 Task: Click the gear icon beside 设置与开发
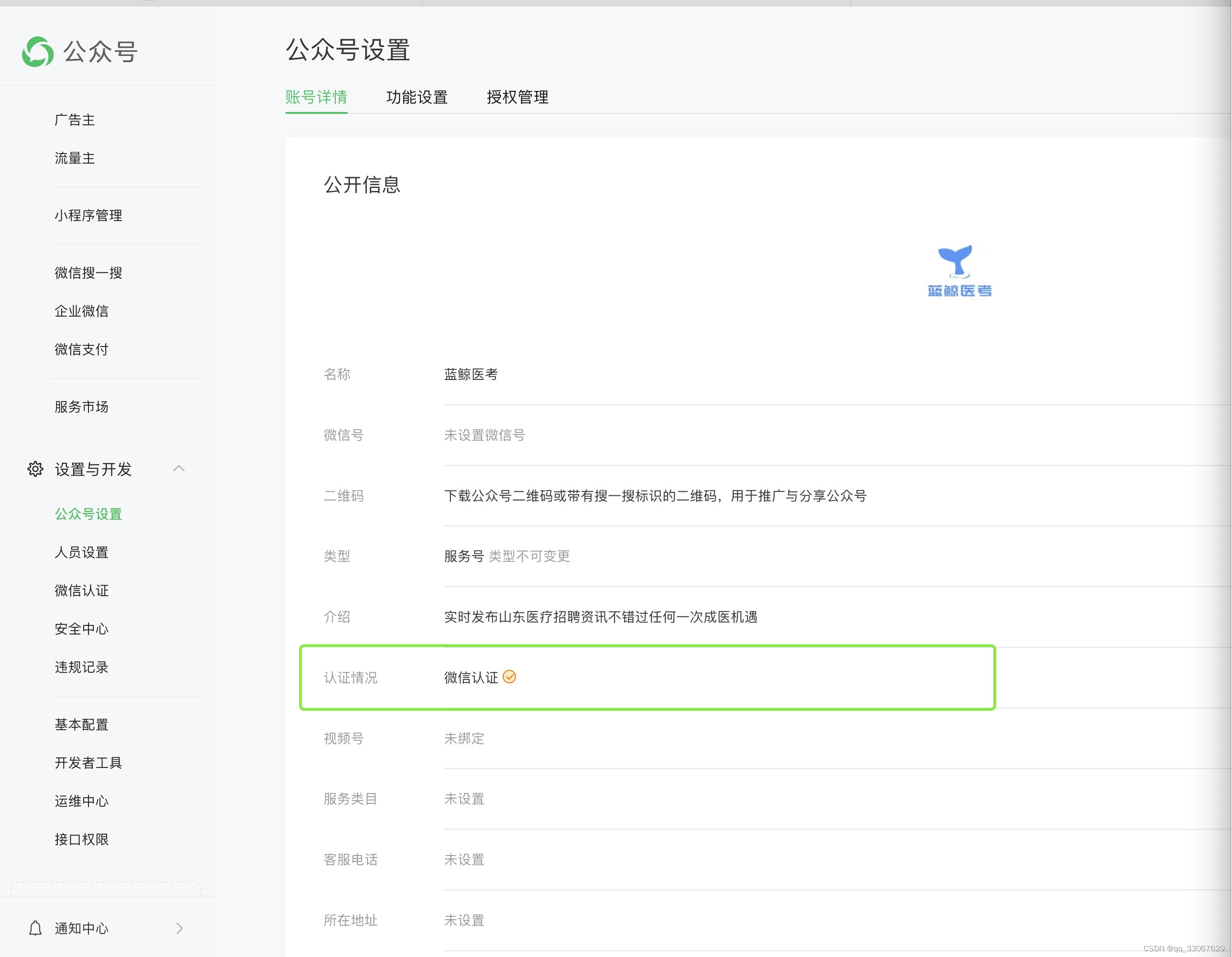coord(35,469)
